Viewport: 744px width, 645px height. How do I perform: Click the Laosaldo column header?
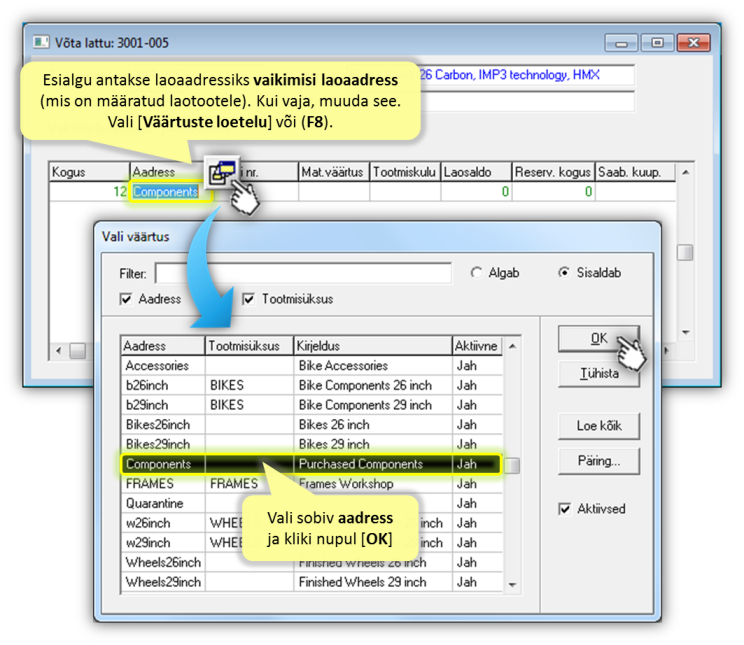(476, 172)
